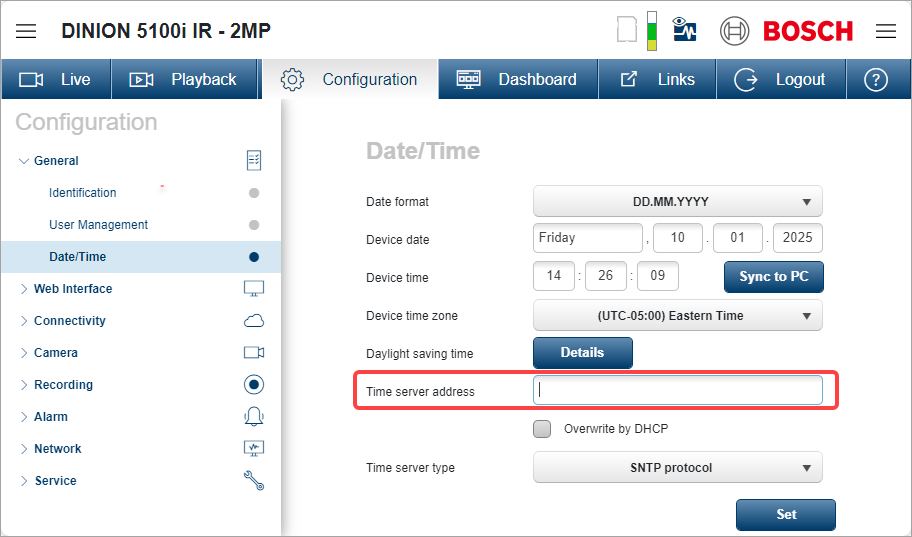Click the Service wrench icon

[254, 481]
